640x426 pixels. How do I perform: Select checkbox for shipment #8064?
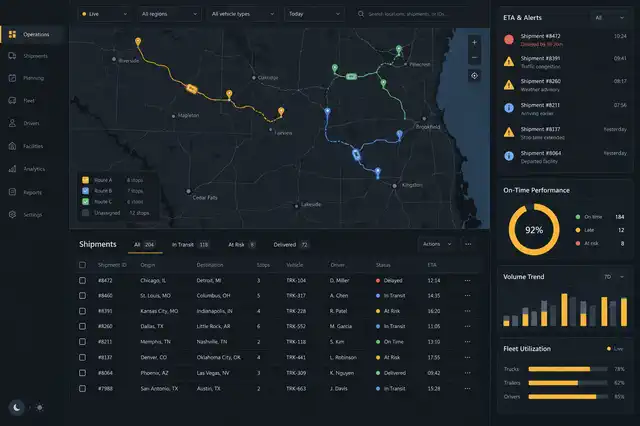(82, 373)
